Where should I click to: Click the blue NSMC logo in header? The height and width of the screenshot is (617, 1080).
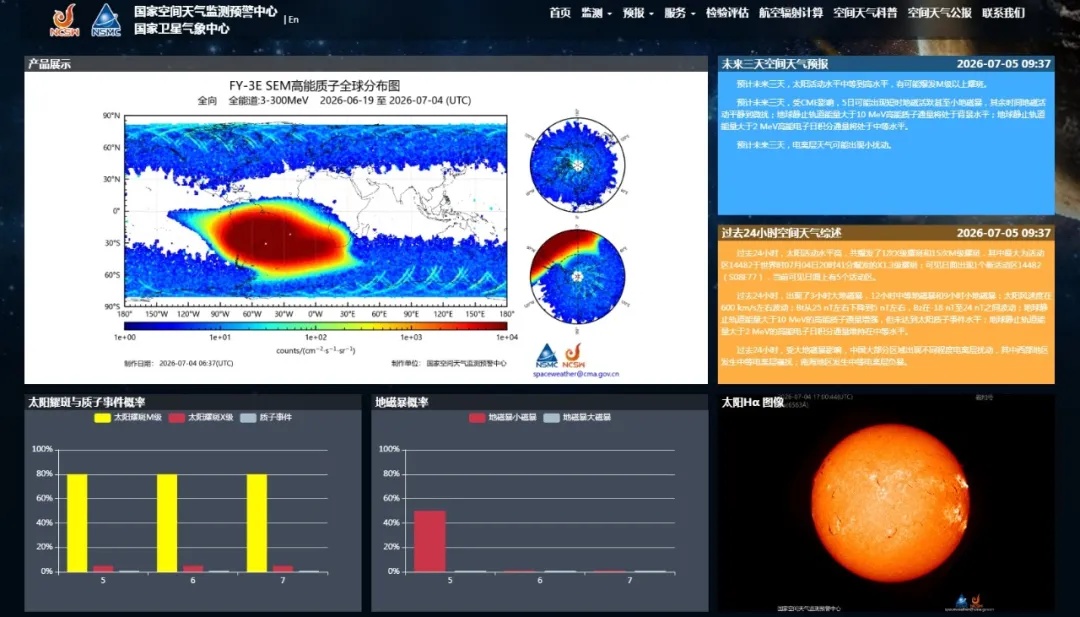point(106,20)
